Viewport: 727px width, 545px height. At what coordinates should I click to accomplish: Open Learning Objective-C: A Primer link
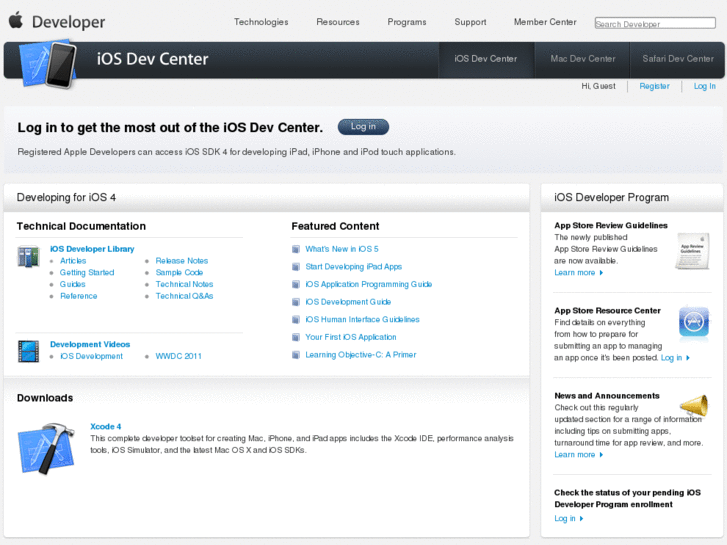pyautogui.click(x=361, y=355)
